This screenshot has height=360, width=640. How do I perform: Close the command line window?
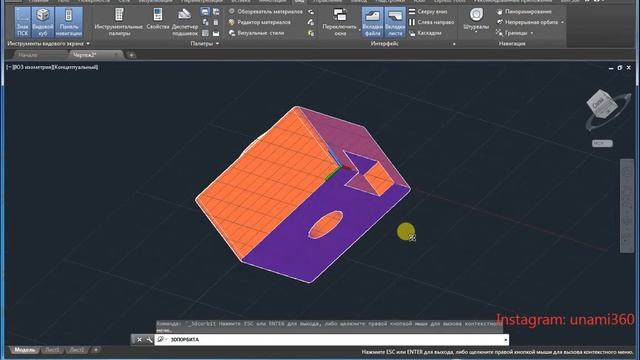click(139, 340)
